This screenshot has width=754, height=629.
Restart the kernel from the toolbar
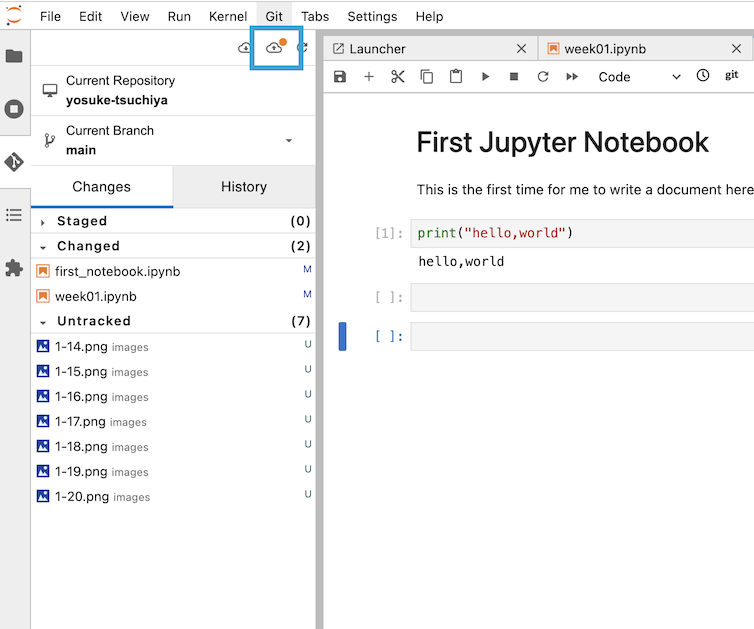[543, 76]
